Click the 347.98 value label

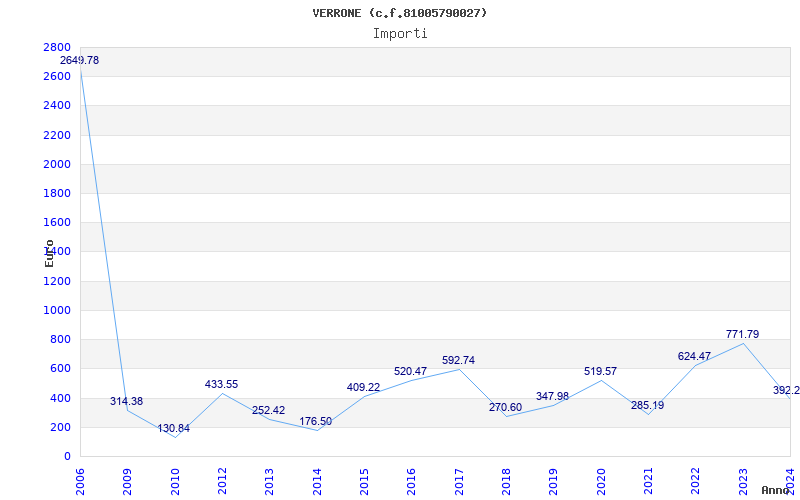pos(553,396)
